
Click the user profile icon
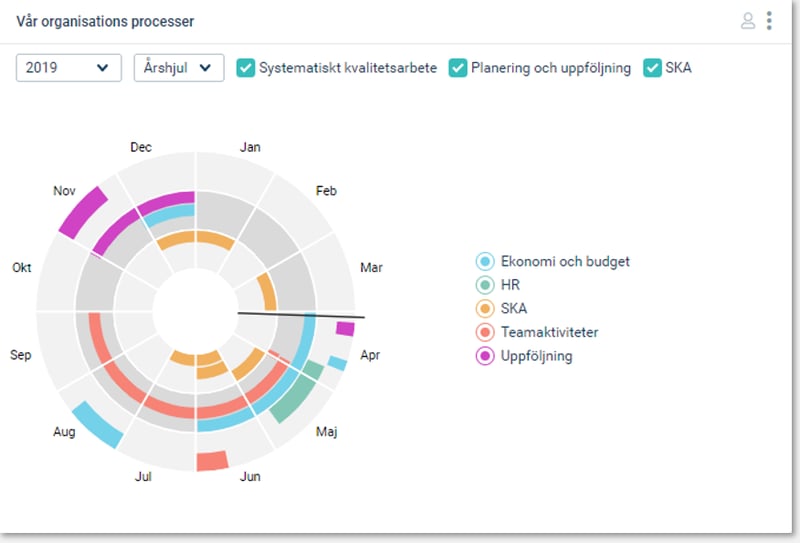747,21
